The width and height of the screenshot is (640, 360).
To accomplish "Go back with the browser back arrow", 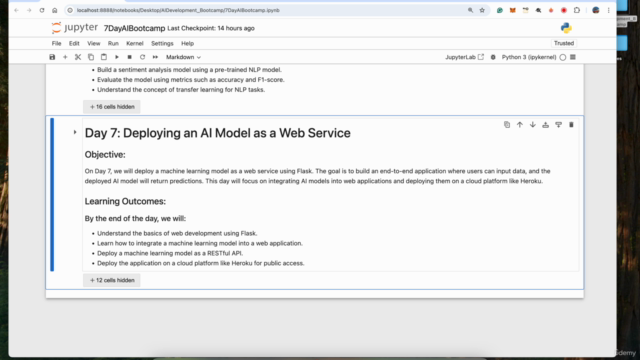I will (16, 10).
